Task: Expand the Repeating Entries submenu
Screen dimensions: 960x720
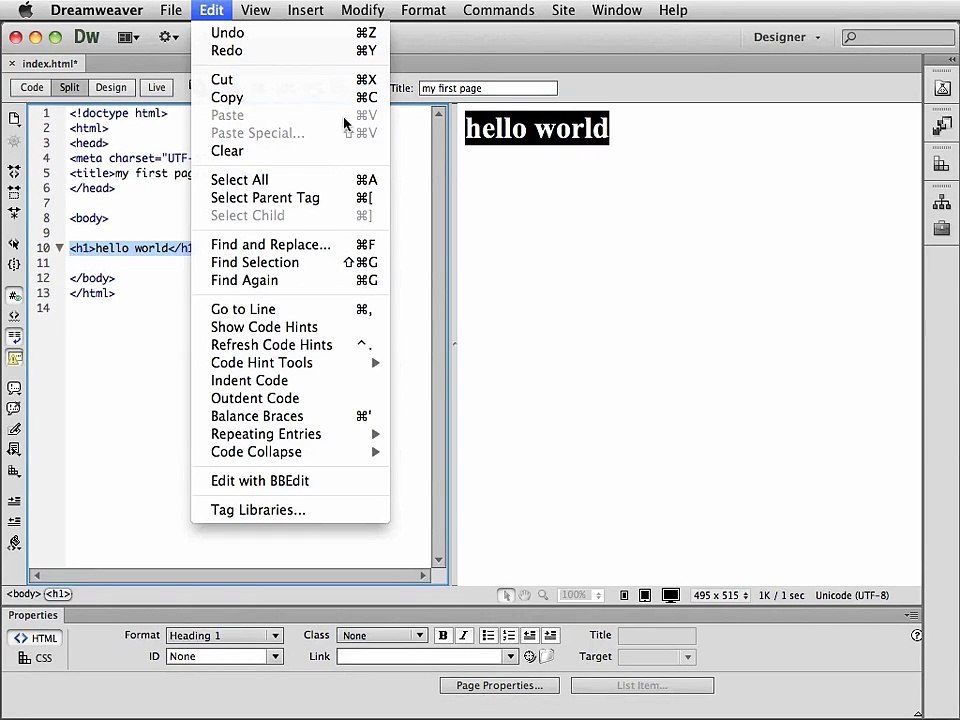Action: pyautogui.click(x=290, y=434)
